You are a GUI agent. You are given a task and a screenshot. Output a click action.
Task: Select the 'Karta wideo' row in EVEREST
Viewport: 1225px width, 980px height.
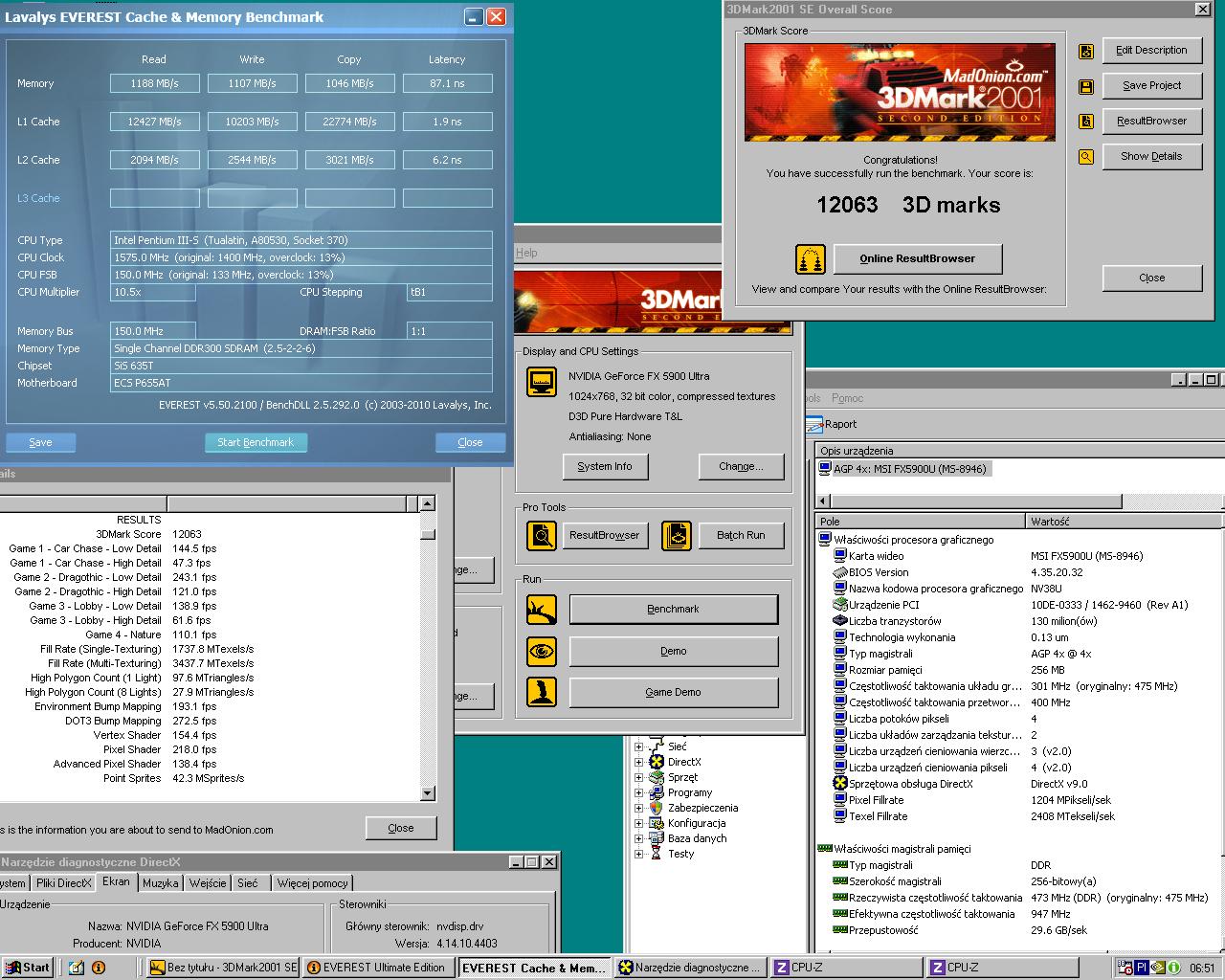tap(1020, 556)
